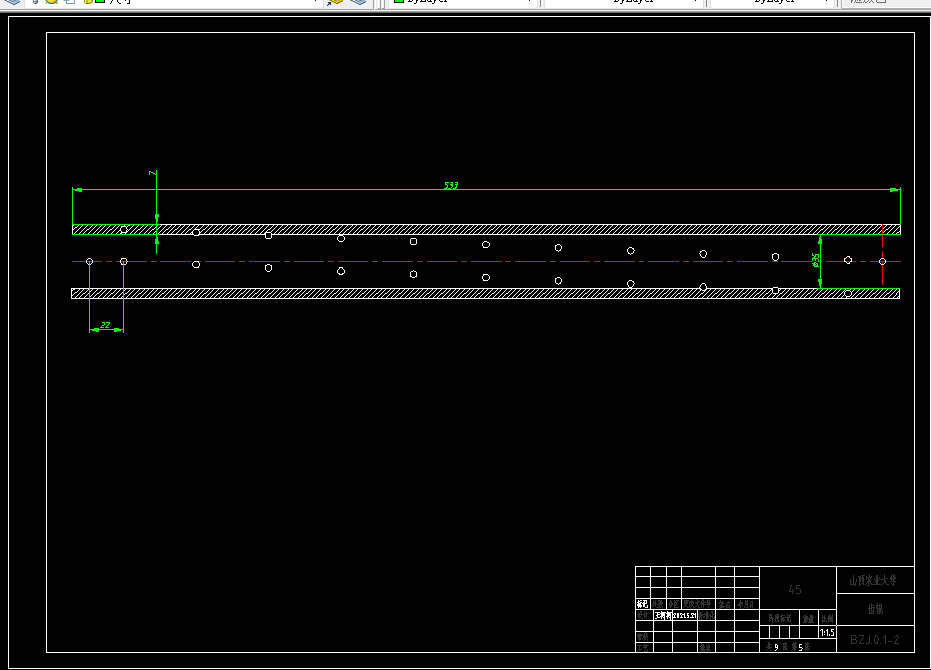Select the 7 wall thickness dimension text
This screenshot has width=931, height=670.
[153, 173]
